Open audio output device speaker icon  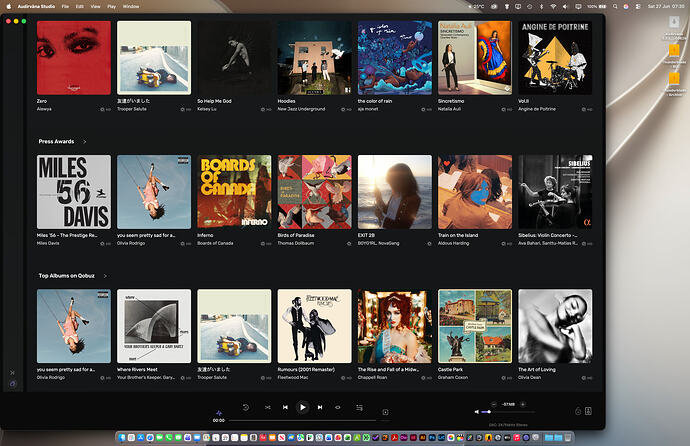588,411
